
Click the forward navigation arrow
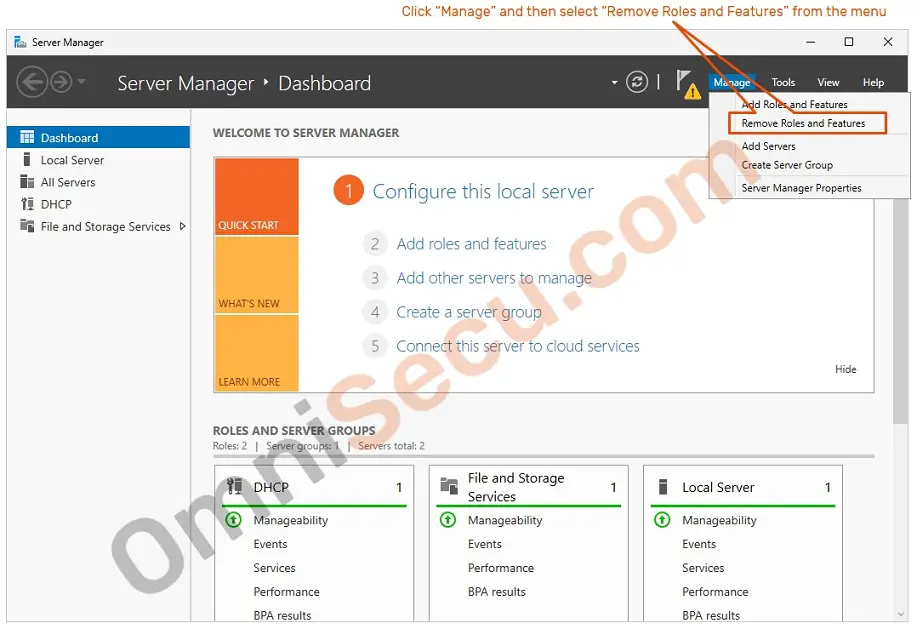[61, 82]
